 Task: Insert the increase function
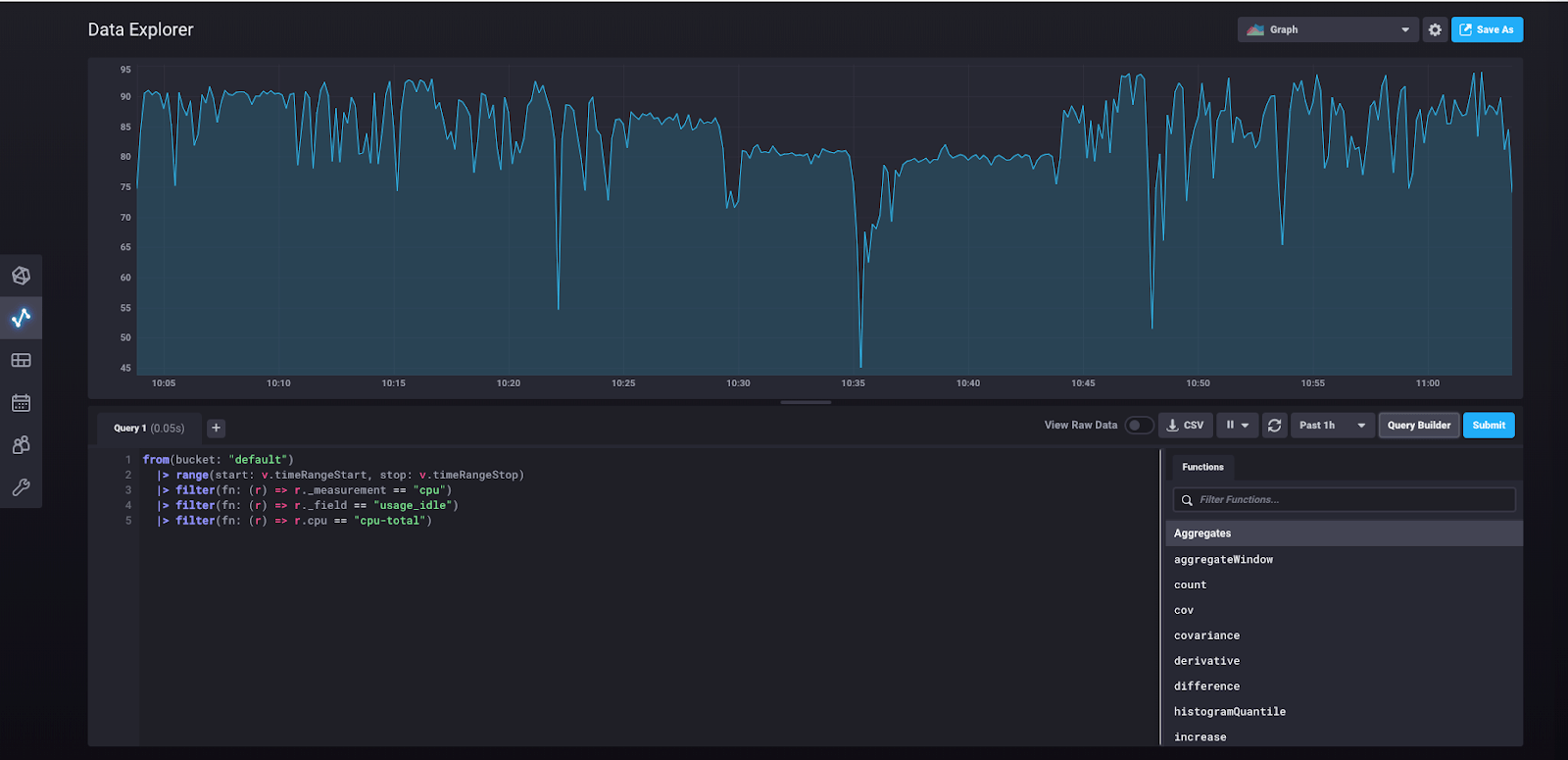click(x=1200, y=736)
